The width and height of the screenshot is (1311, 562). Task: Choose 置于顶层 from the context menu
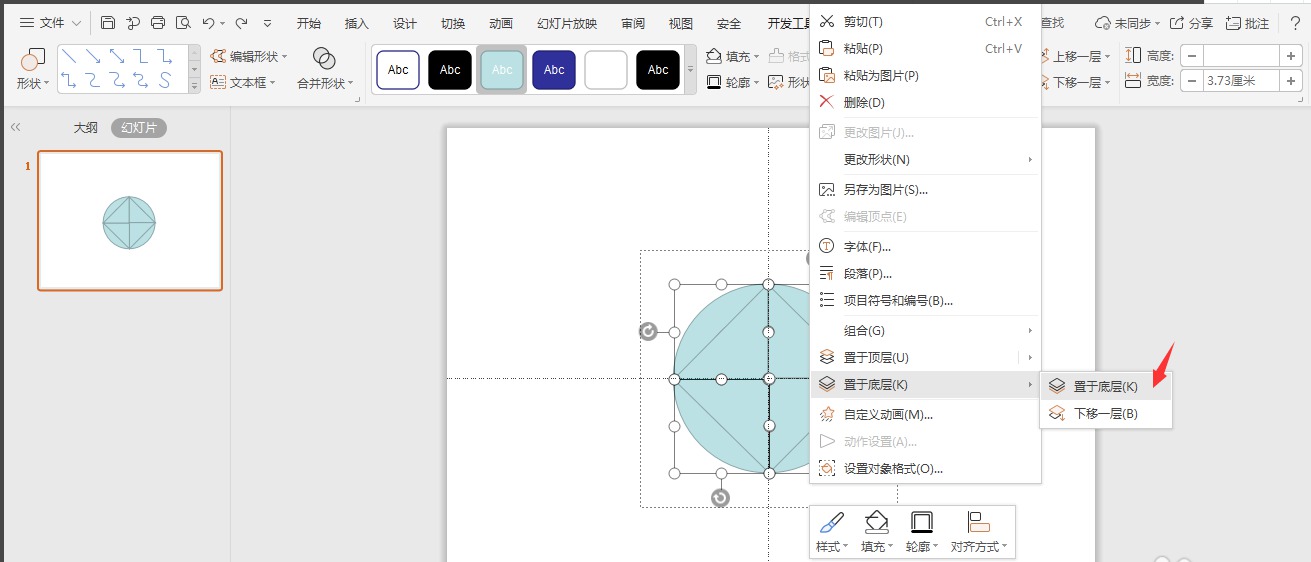coord(925,358)
